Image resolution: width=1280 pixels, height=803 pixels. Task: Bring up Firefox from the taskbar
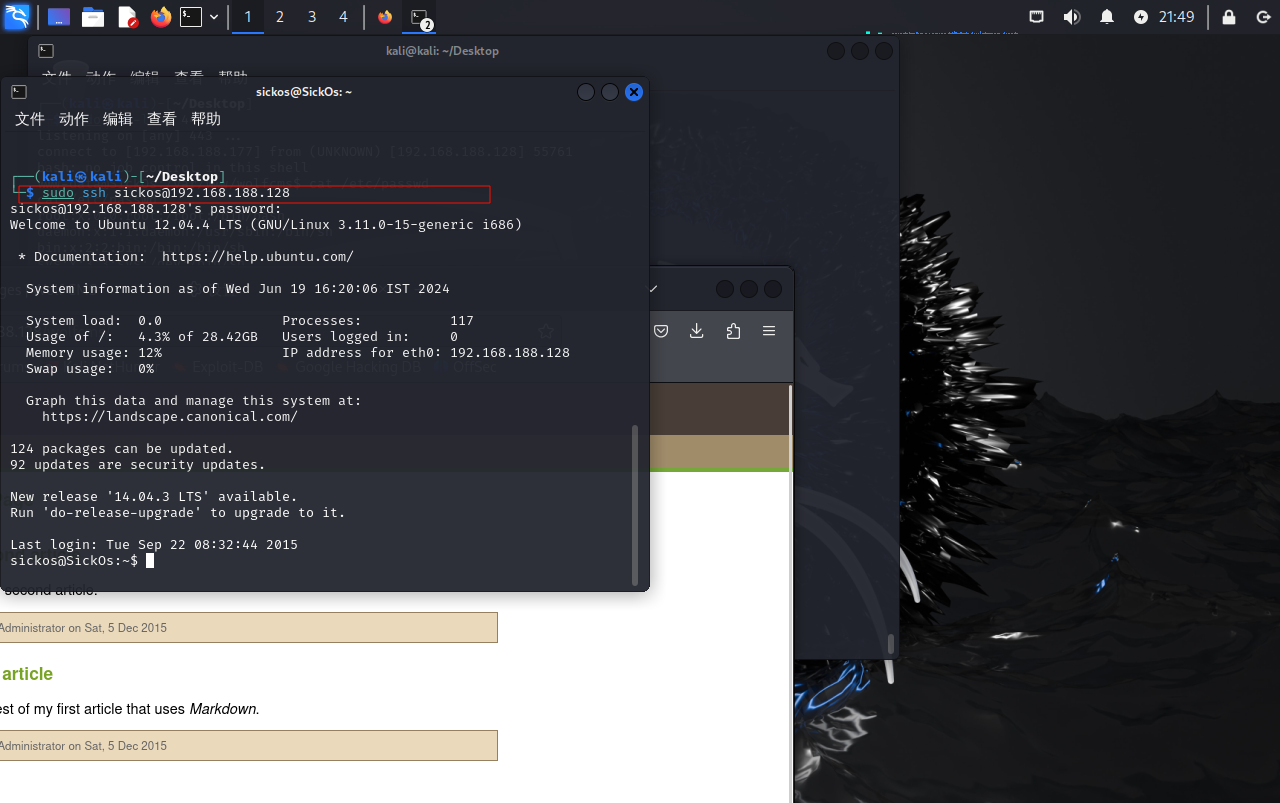pos(385,17)
